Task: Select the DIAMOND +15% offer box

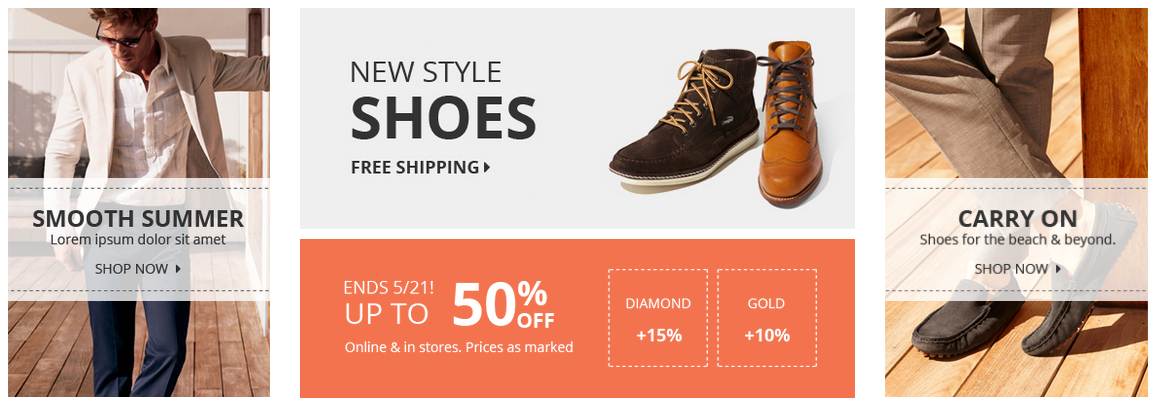Action: [658, 318]
